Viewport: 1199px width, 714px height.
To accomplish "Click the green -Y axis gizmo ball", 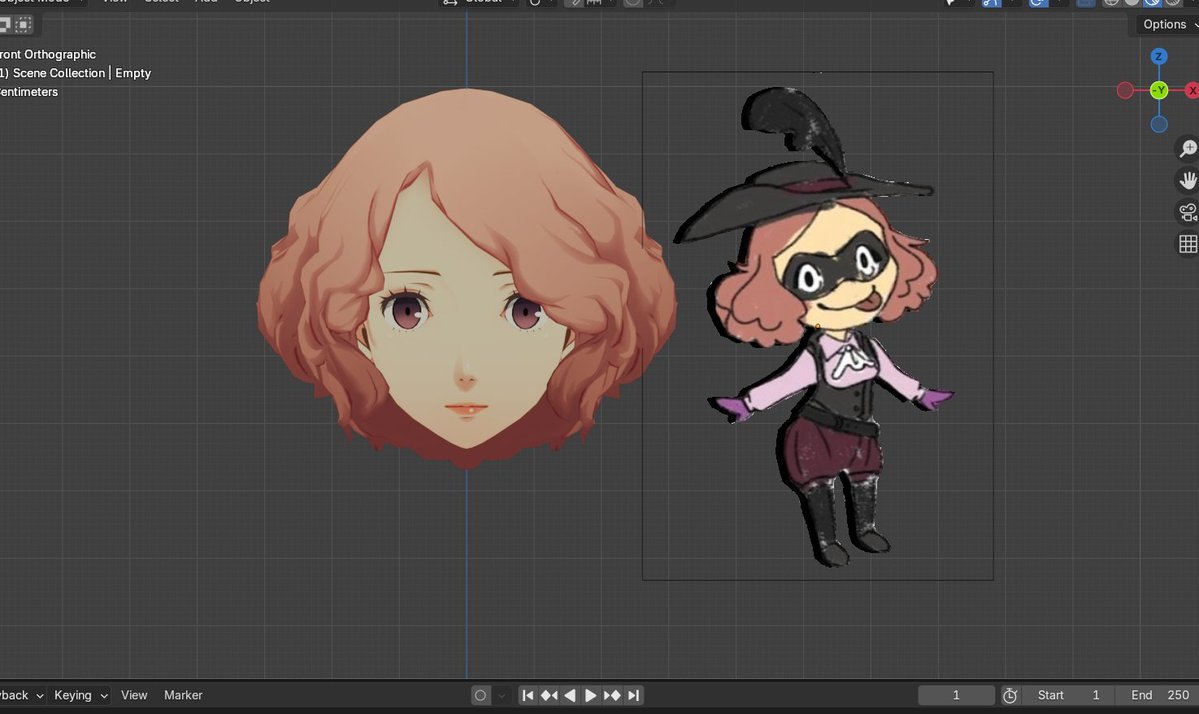I will coord(1159,90).
